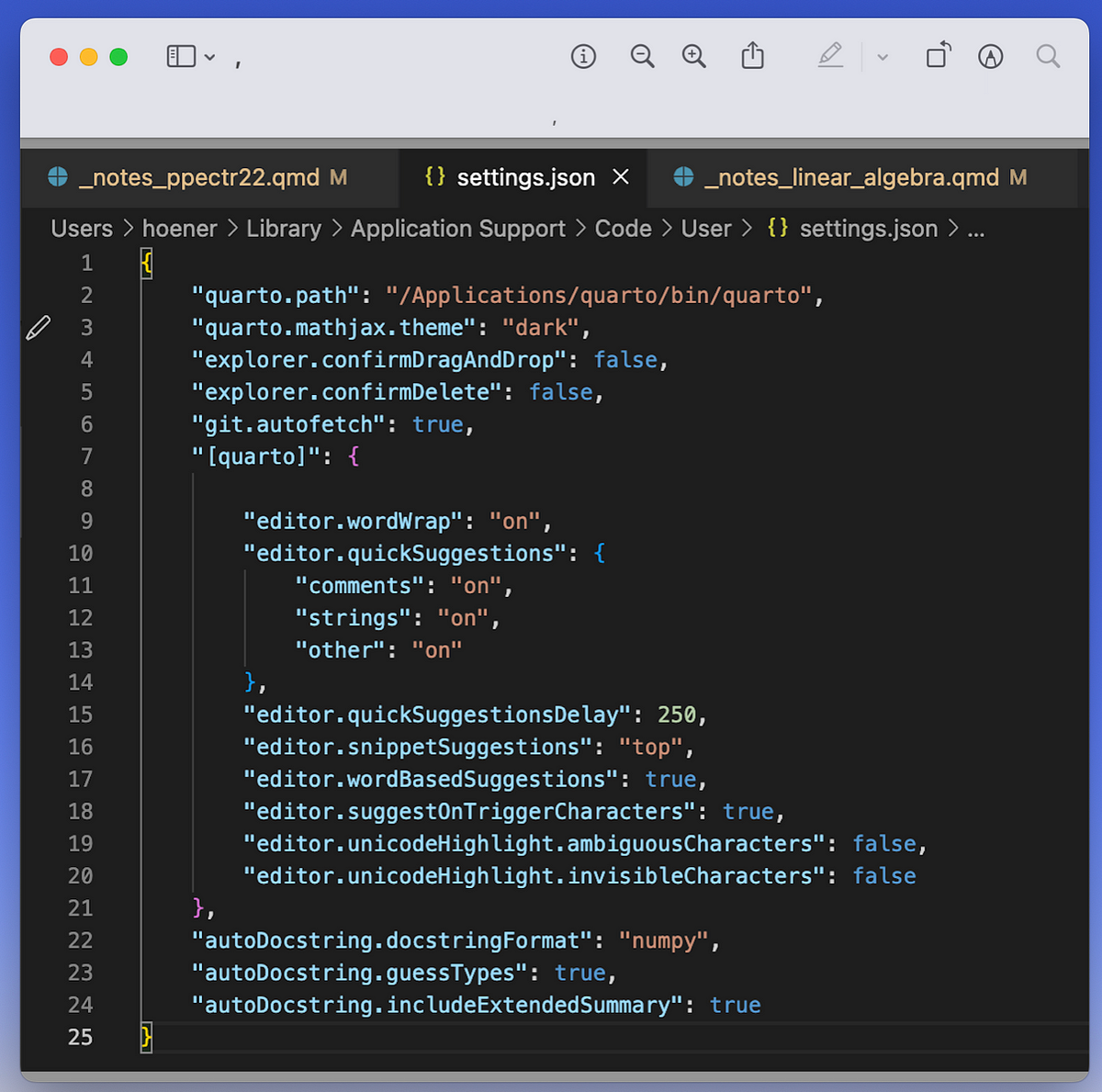The image size is (1102, 1092).
Task: Click "quarto.mathjax.theme" key
Action: (334, 328)
